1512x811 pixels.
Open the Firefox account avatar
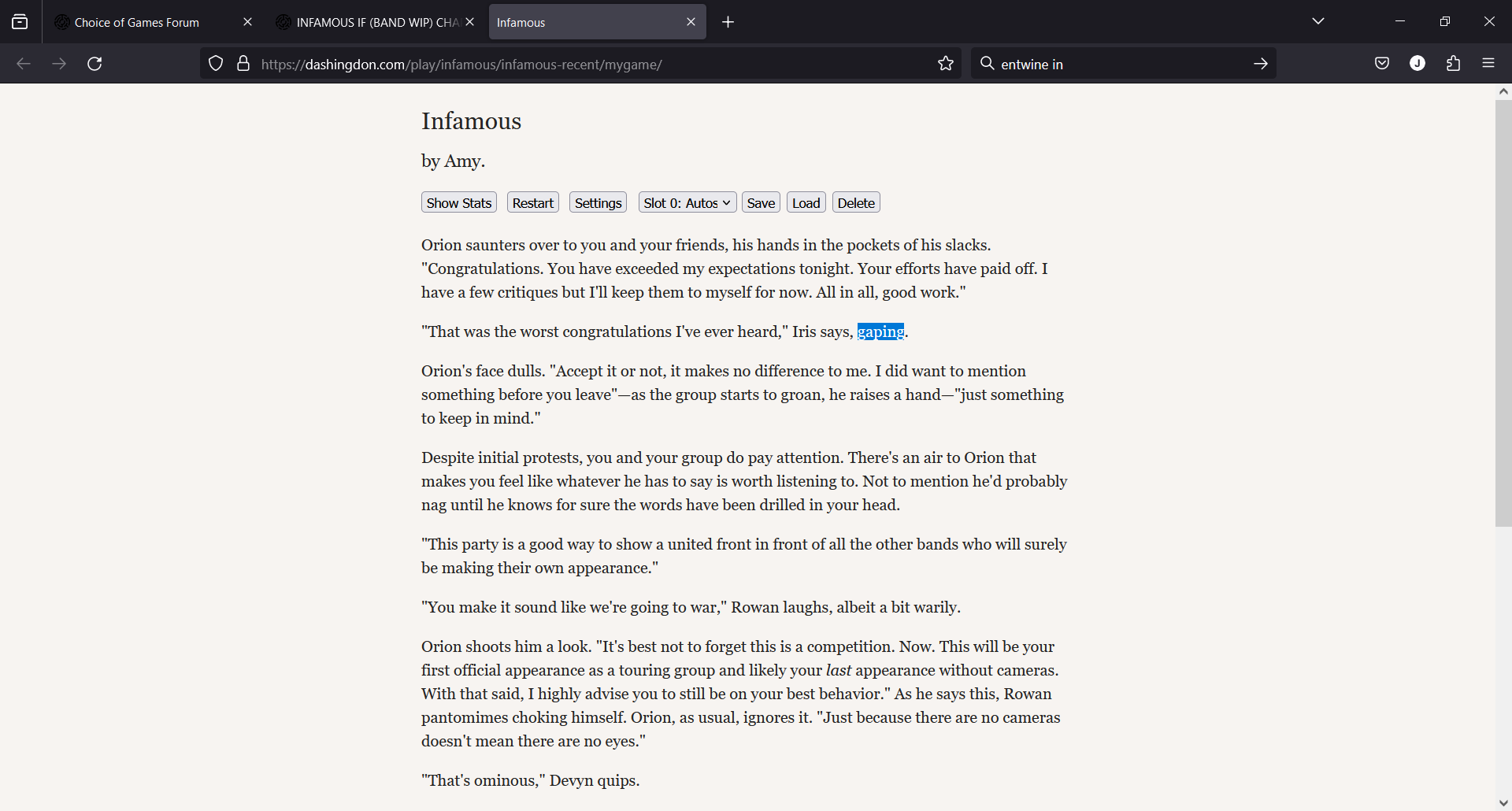[x=1417, y=64]
